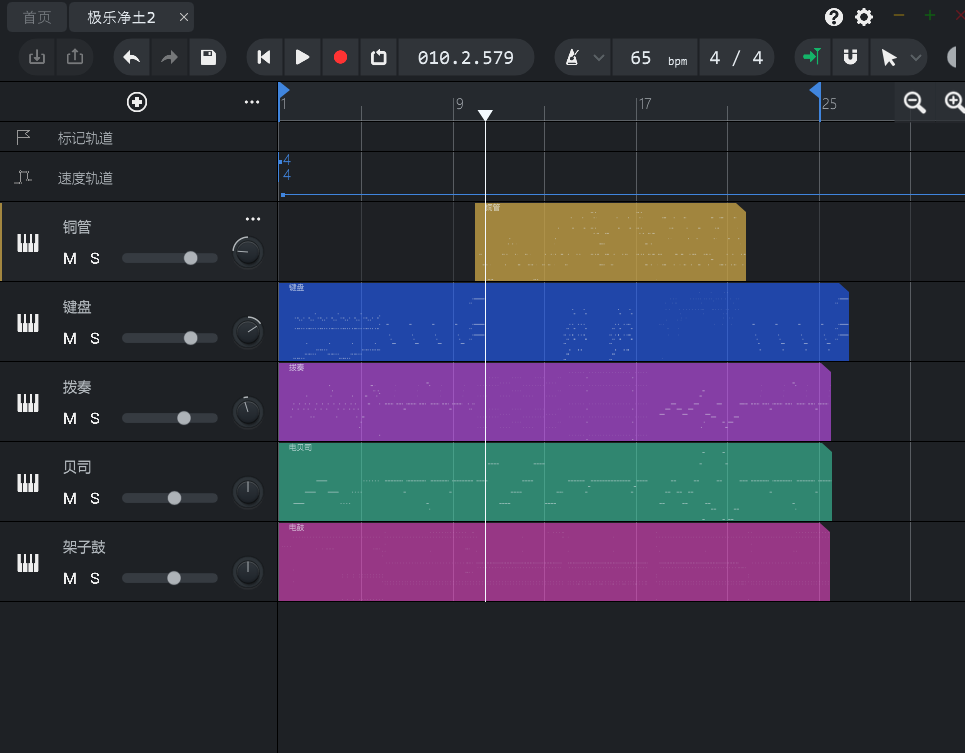Expand the metronome dropdown arrow
This screenshot has width=965, height=753.
tap(599, 58)
